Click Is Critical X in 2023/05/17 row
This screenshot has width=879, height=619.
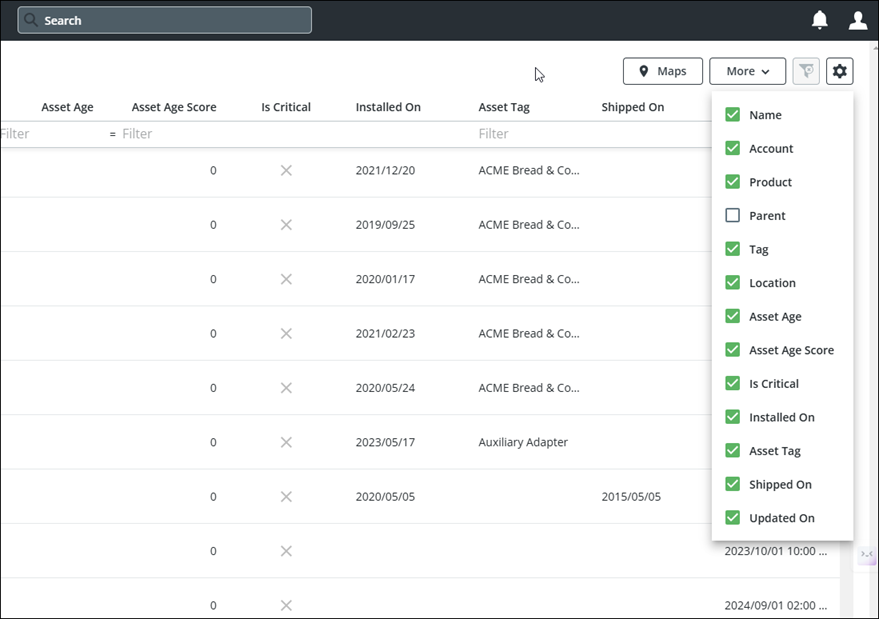286,442
